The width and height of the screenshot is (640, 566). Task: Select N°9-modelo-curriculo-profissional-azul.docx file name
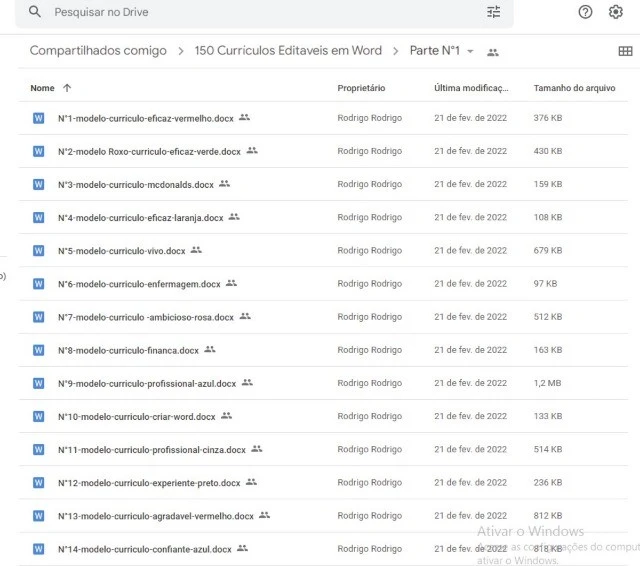[147, 383]
